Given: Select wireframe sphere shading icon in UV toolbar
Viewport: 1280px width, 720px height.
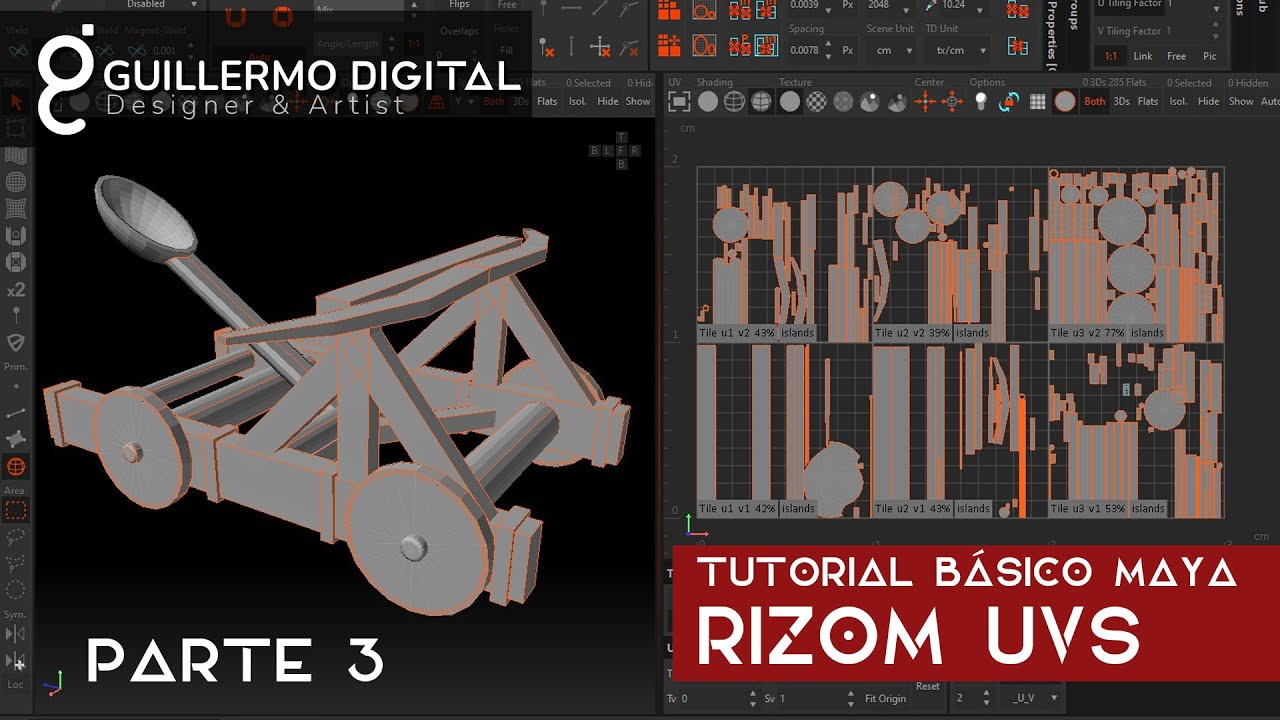Looking at the screenshot, I should (734, 101).
